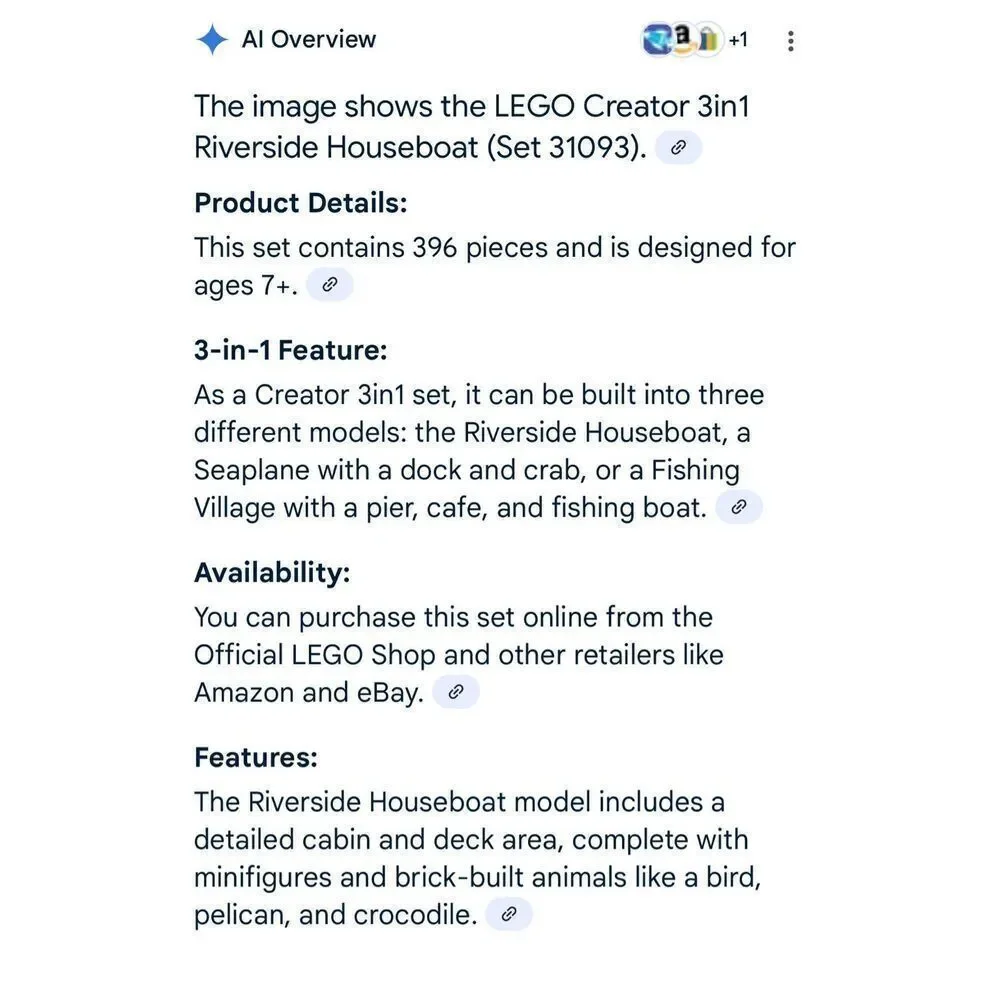This screenshot has height=1000, width=1000.
Task: Click the Amazon source favicon
Action: (x=683, y=40)
